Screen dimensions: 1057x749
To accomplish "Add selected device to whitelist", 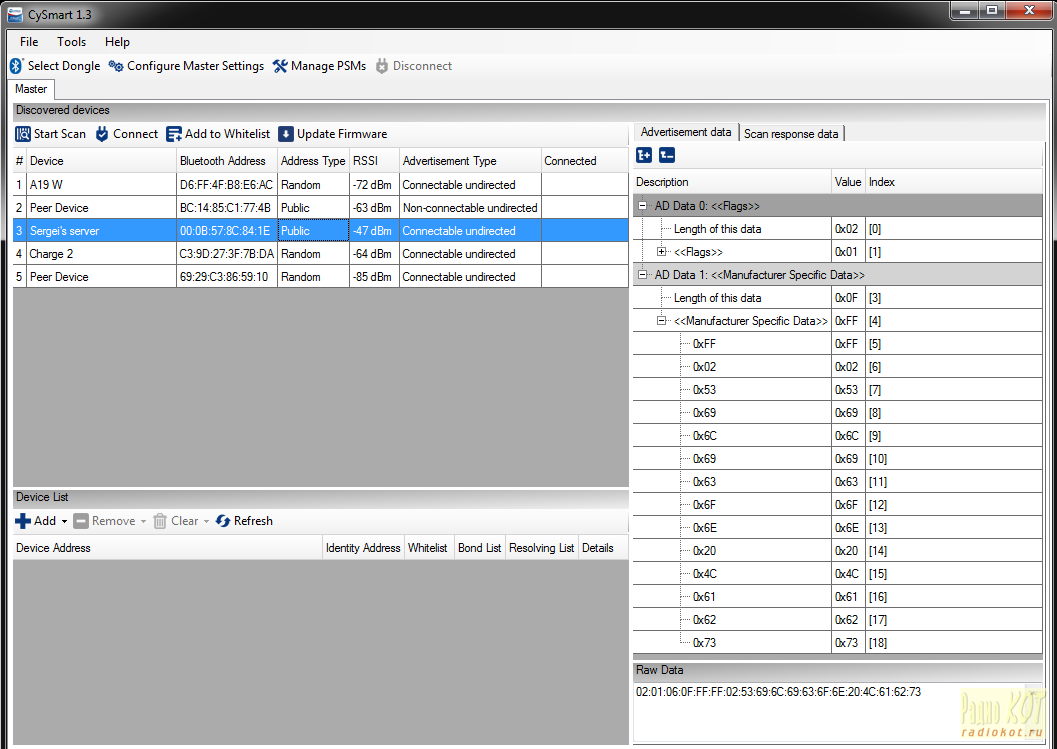I will [x=218, y=134].
